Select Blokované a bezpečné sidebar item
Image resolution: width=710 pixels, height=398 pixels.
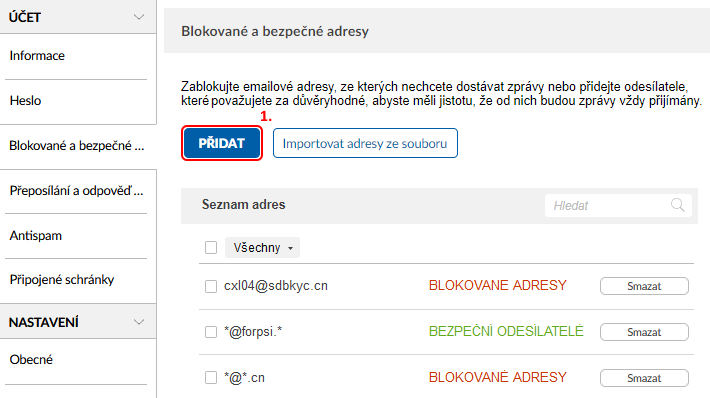click(78, 146)
